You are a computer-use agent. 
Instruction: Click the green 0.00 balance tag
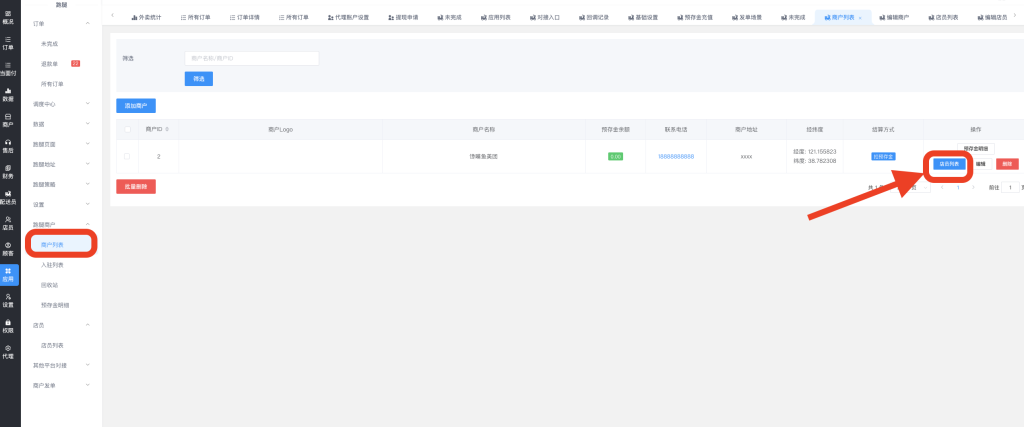click(x=616, y=157)
